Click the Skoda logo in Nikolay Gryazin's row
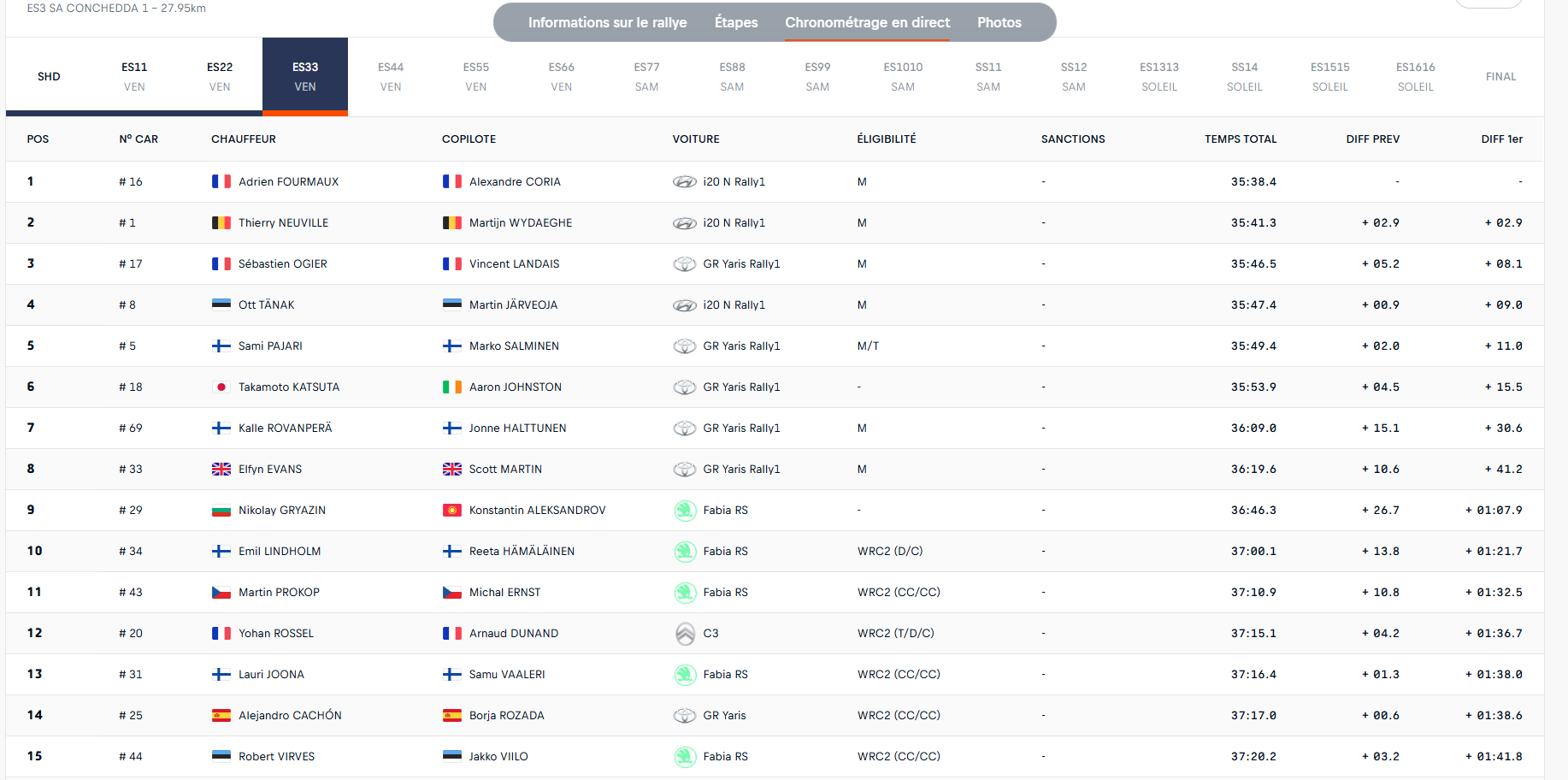Screen dimensions: 1568x780 pos(685,511)
